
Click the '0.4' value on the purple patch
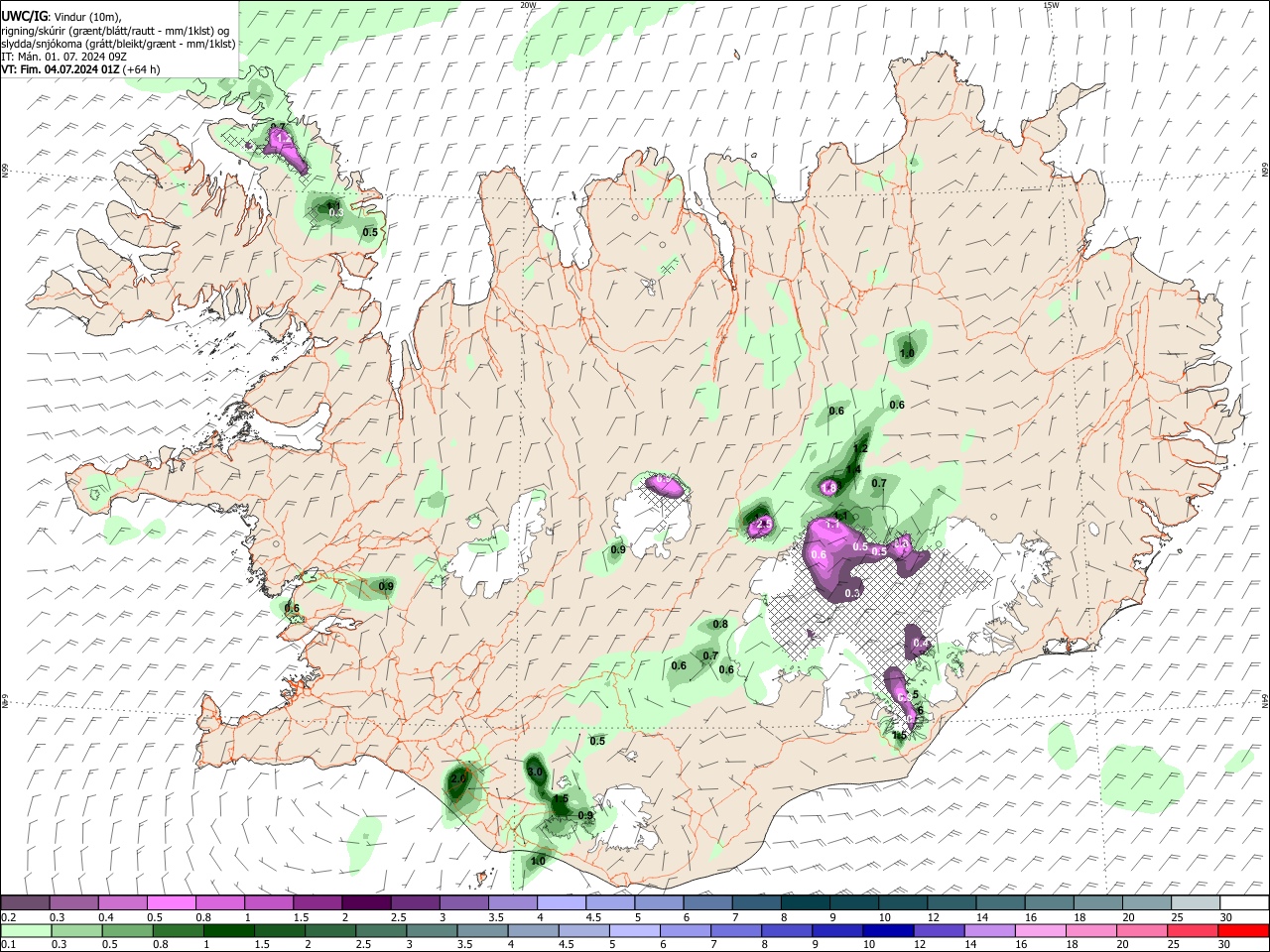(920, 644)
